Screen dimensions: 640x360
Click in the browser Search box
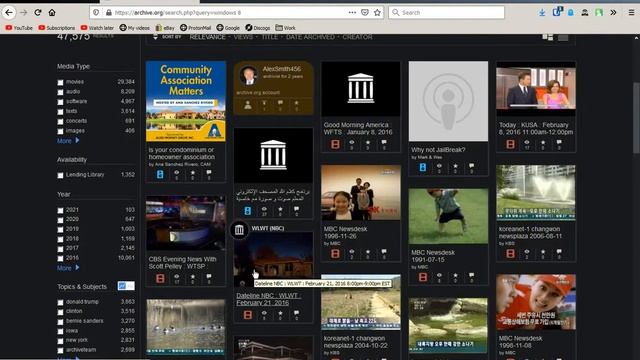[x=447, y=13]
